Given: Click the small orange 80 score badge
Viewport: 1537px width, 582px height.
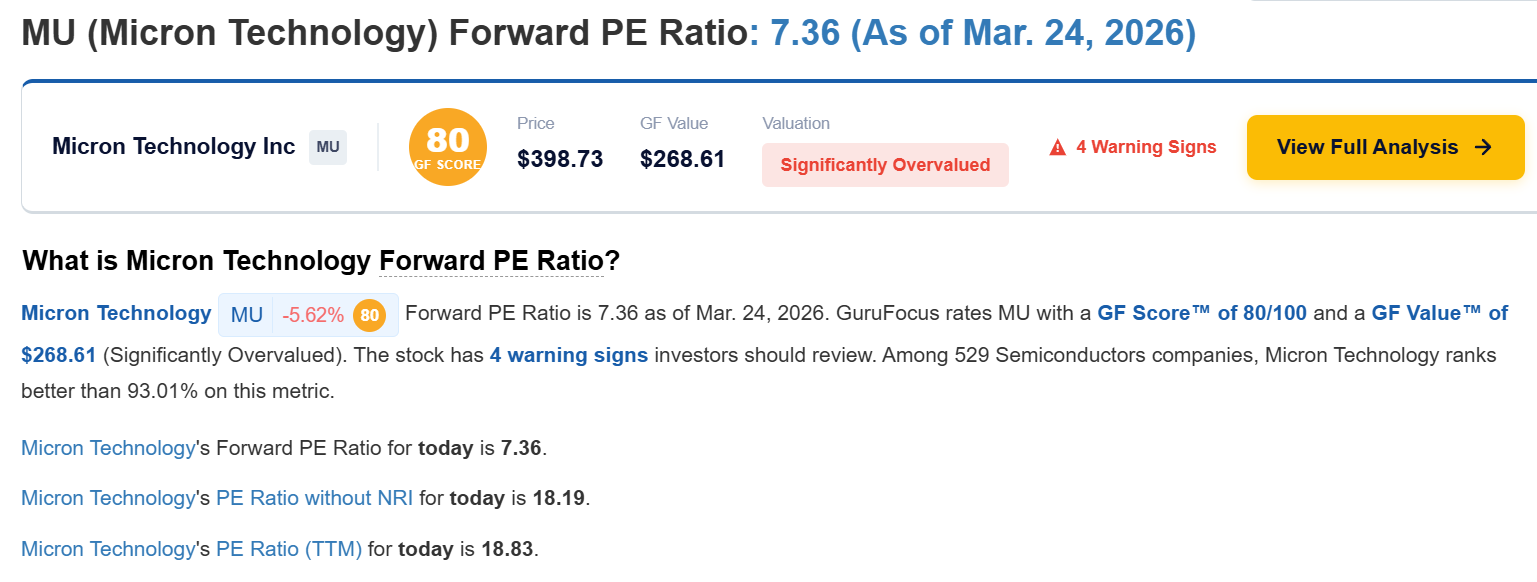Looking at the screenshot, I should pos(369,315).
